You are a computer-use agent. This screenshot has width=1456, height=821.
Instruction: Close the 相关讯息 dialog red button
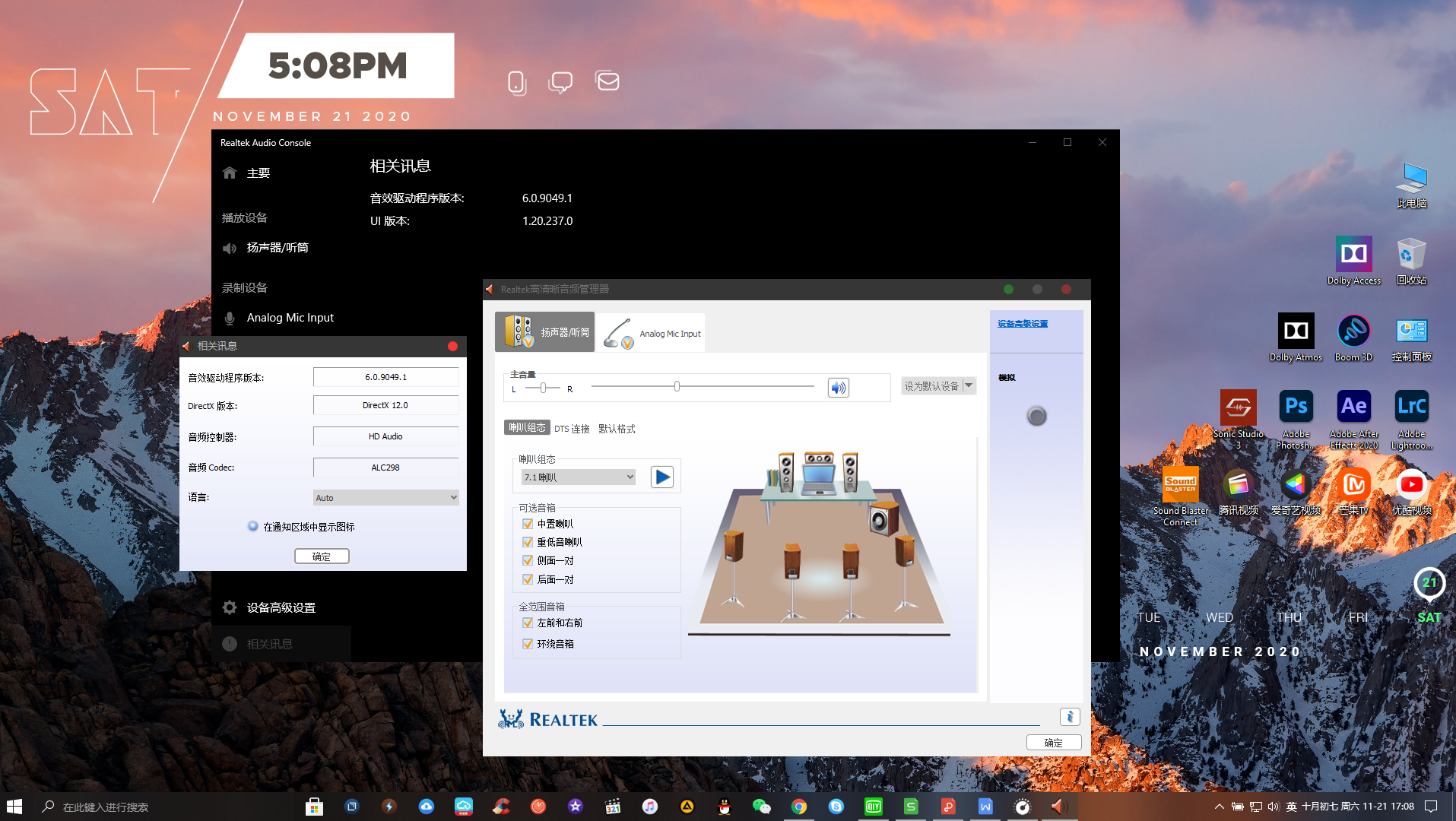pos(452,346)
